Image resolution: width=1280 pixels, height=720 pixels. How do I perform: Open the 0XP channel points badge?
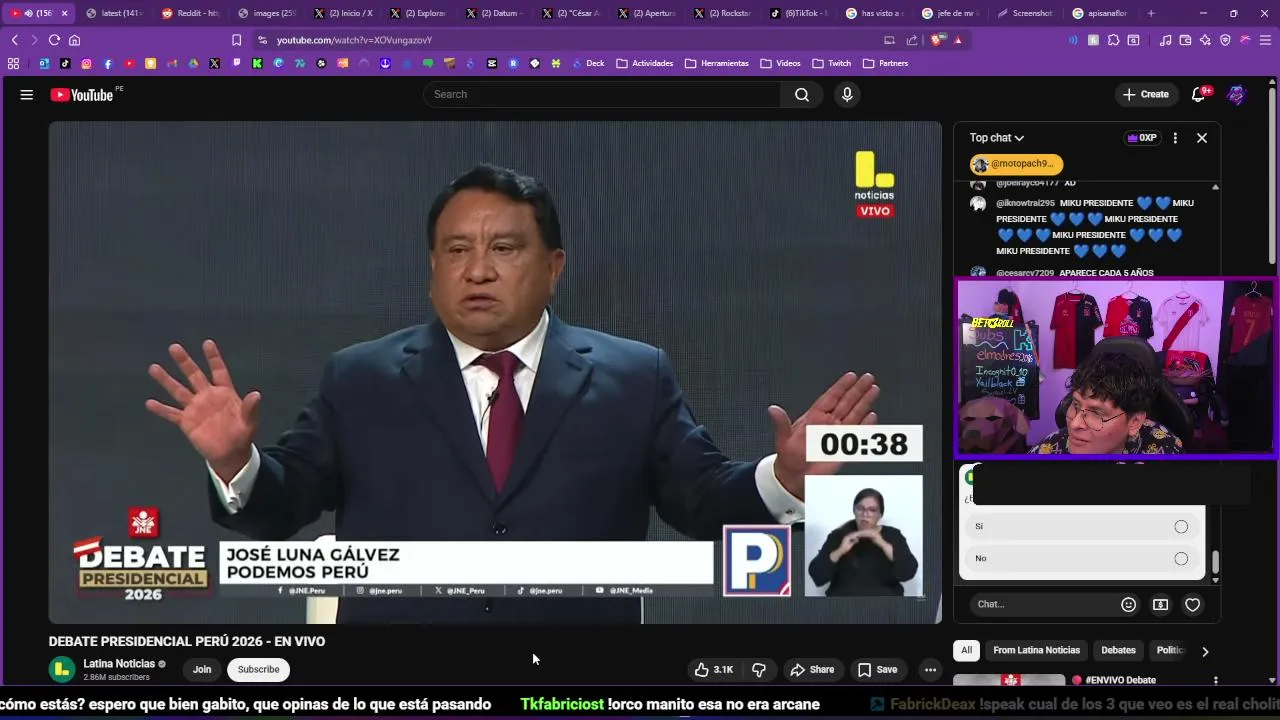[x=1142, y=138]
